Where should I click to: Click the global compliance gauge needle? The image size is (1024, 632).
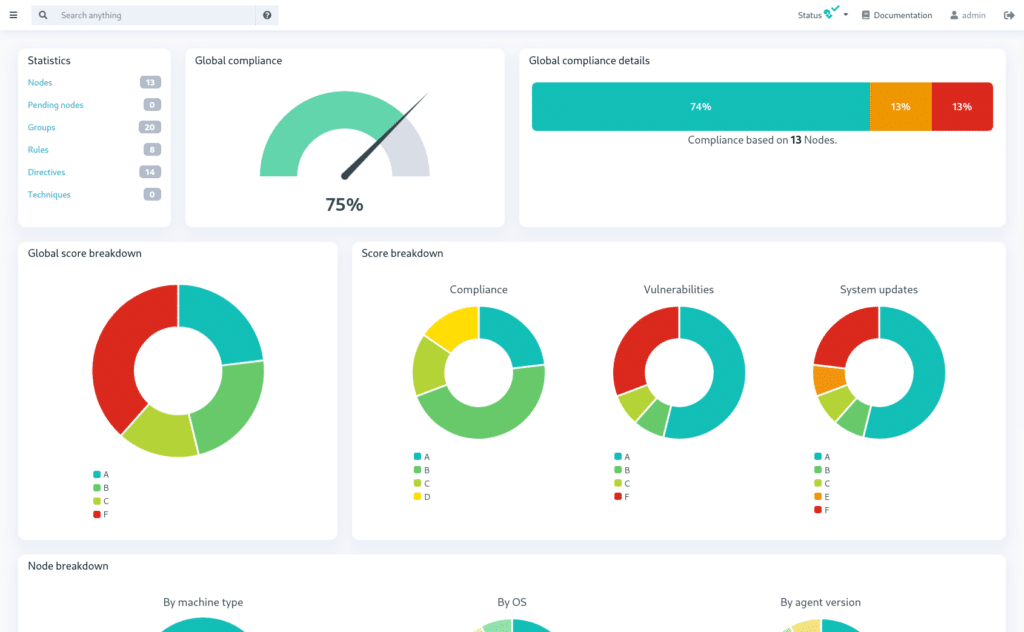[x=385, y=136]
